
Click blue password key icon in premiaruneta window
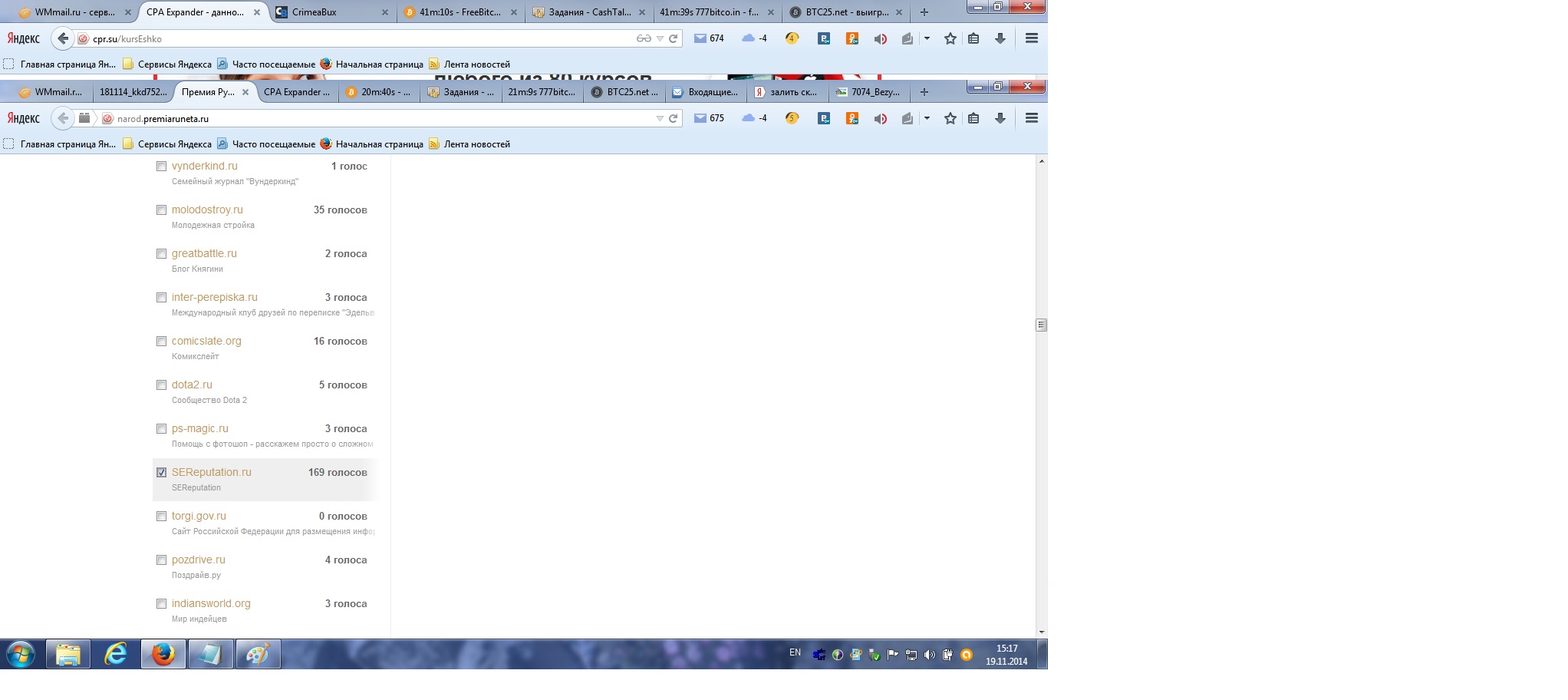[824, 118]
